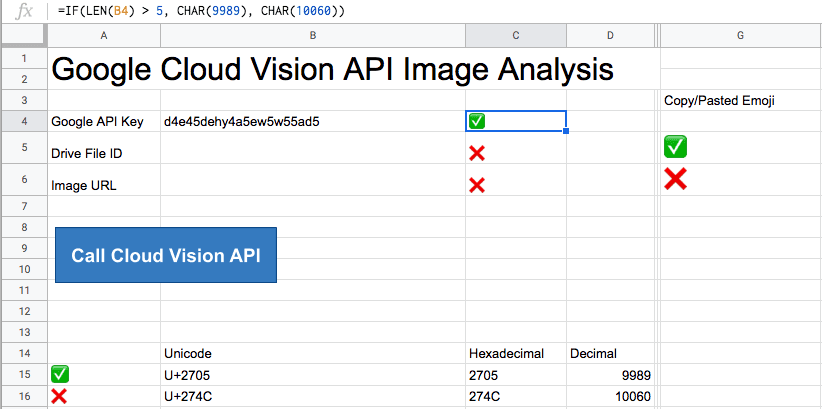Click the red cross in Drive File ID row, column C
This screenshot has width=822, height=409.
[x=477, y=153]
